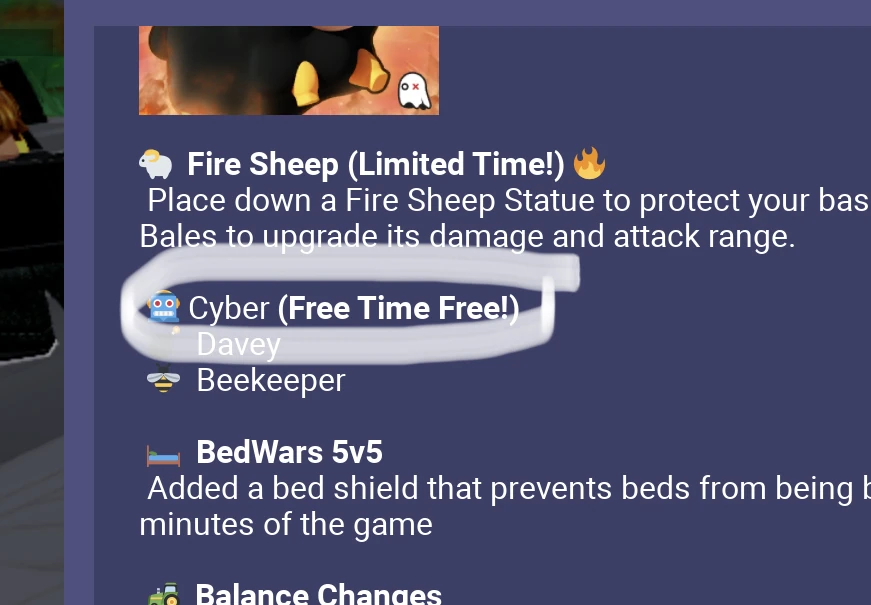Click the bee icon beside Beekeeper
871x605 pixels.
(x=163, y=379)
